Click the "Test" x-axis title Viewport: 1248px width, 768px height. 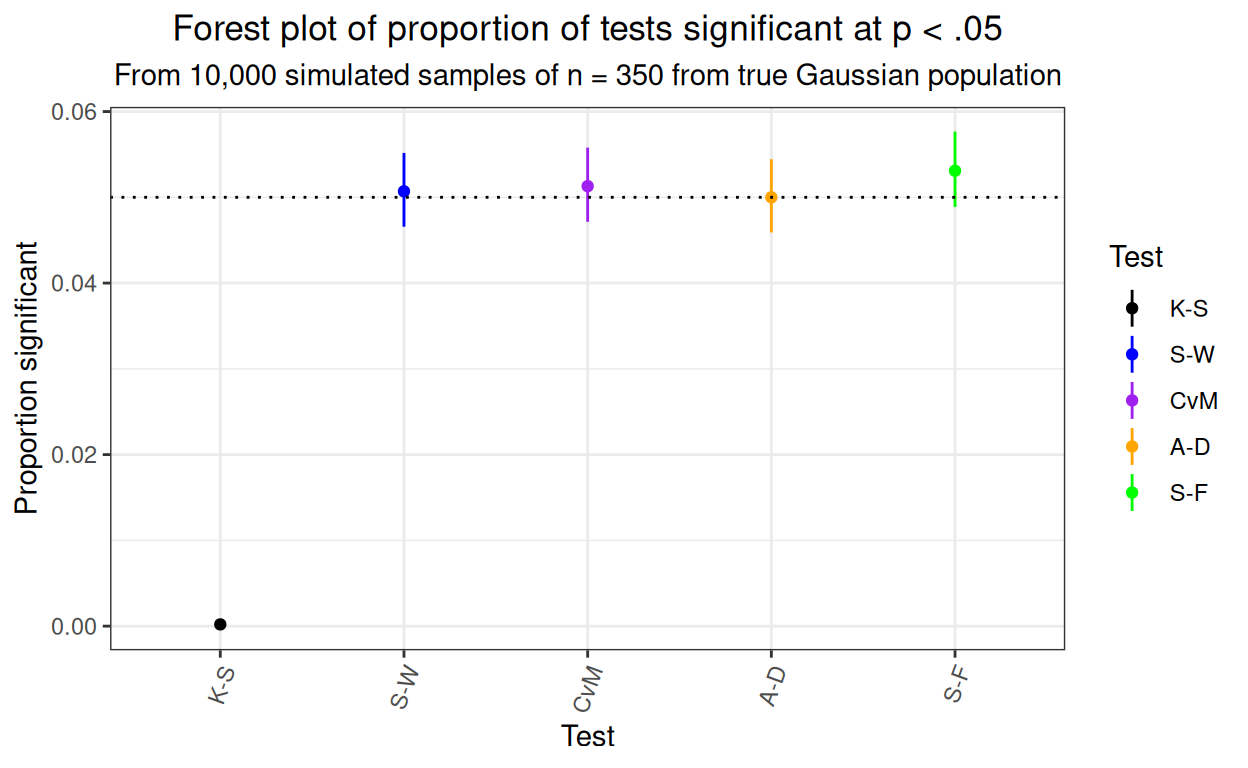[x=588, y=737]
